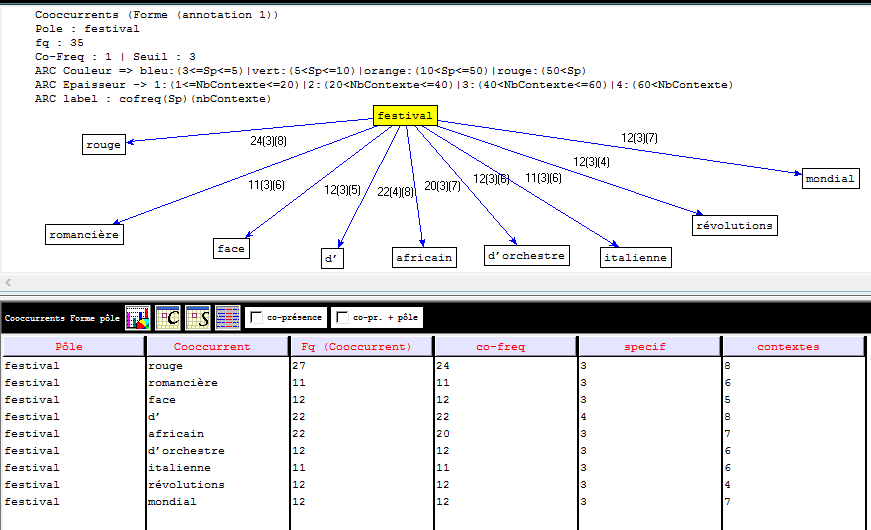Image resolution: width=871 pixels, height=530 pixels.
Task: Select 'mondial' in the Cooccurrent column
Action: pyautogui.click(x=172, y=502)
